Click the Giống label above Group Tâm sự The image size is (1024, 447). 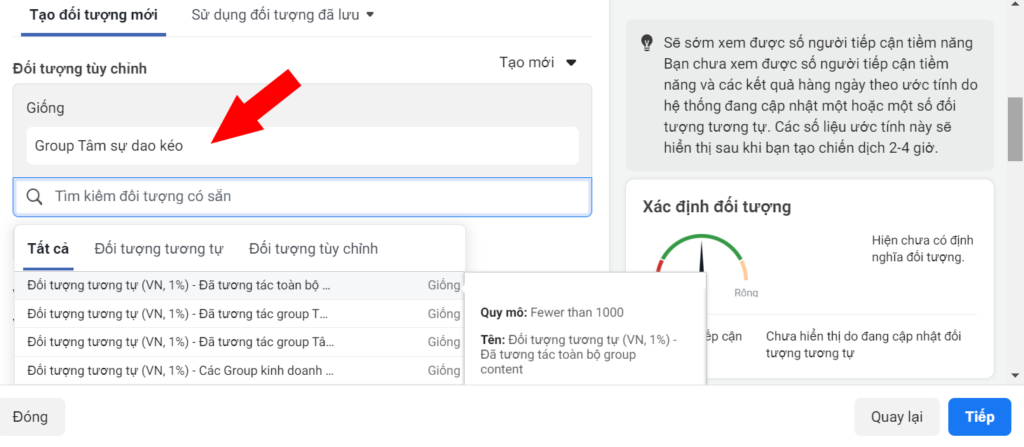pyautogui.click(x=46, y=108)
